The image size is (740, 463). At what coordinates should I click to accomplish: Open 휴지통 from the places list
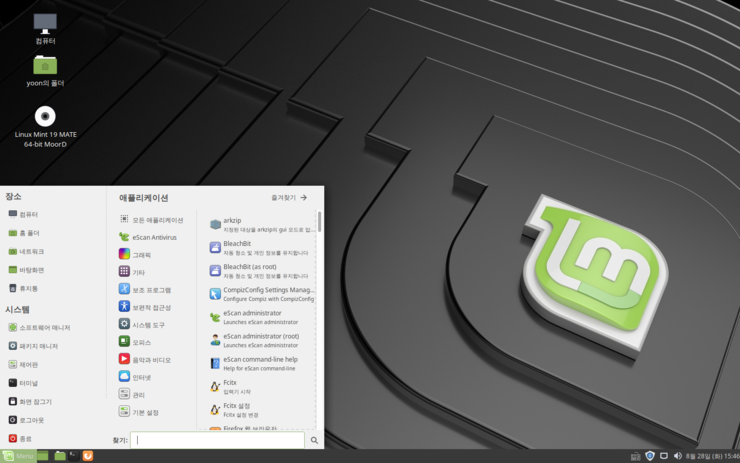(23, 288)
